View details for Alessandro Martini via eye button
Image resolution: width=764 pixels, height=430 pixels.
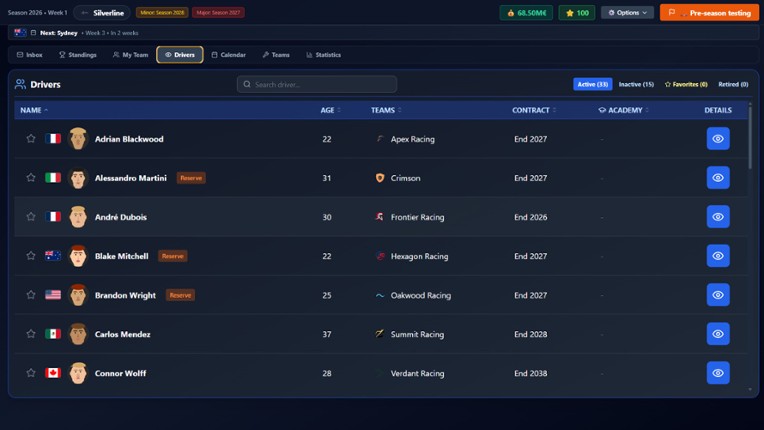[x=717, y=178]
